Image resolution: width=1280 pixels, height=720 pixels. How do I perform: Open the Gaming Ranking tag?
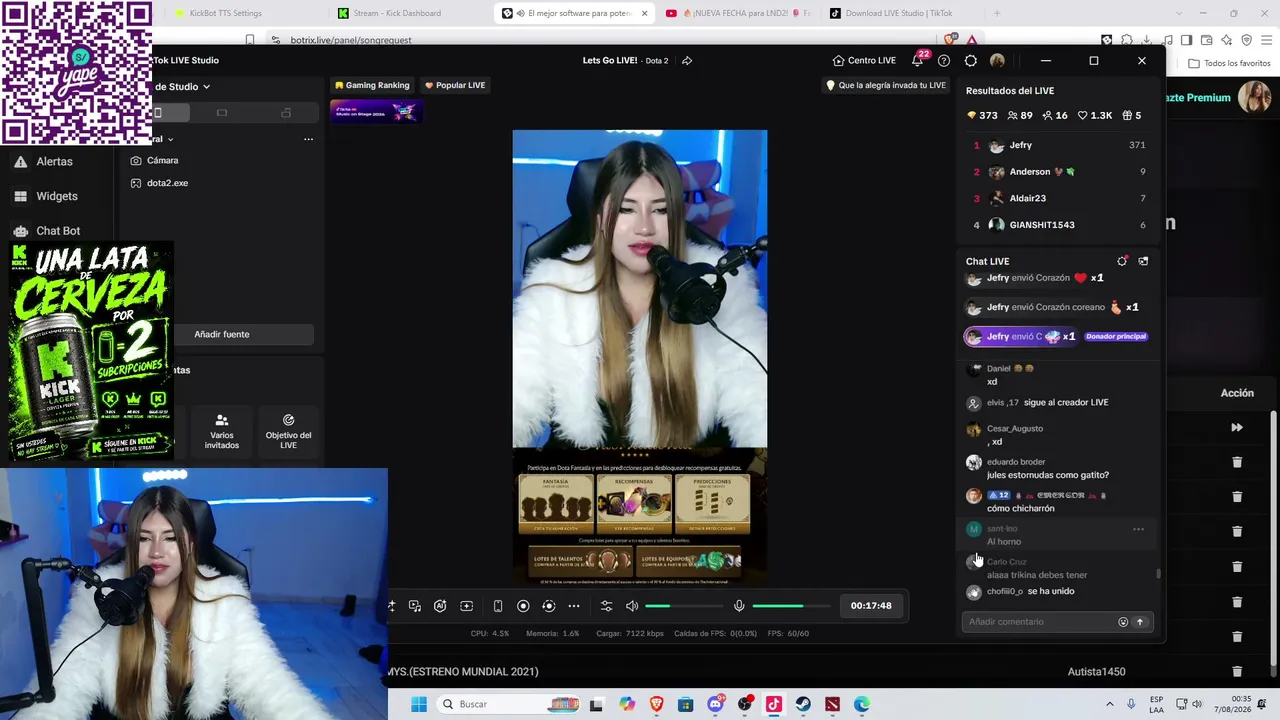pos(372,85)
